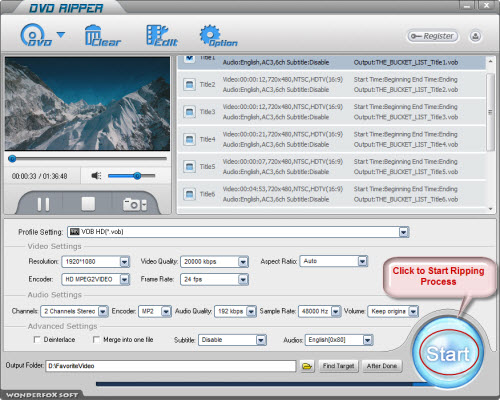Click the Find Target button
Image resolution: width=500 pixels, height=400 pixels.
pyautogui.click(x=338, y=366)
